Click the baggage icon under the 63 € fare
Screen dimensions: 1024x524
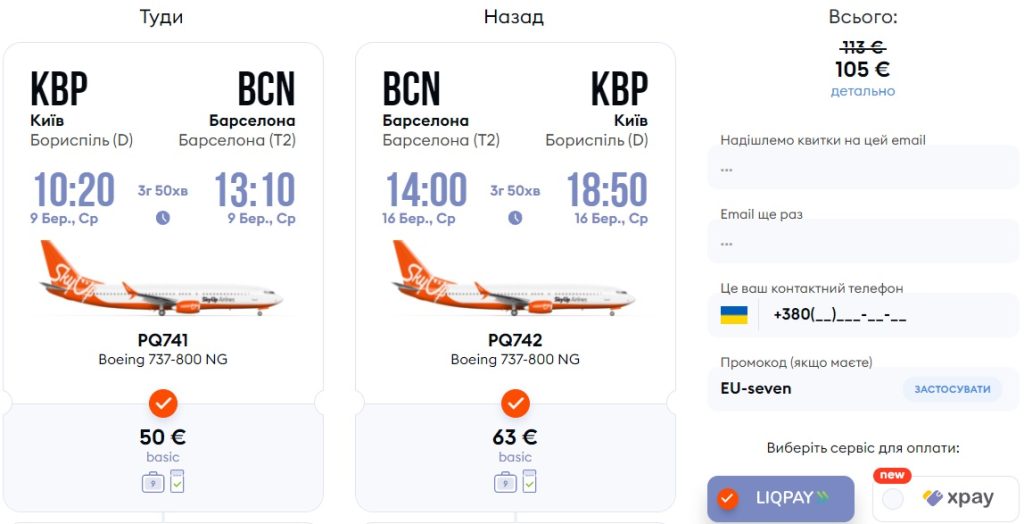505,482
